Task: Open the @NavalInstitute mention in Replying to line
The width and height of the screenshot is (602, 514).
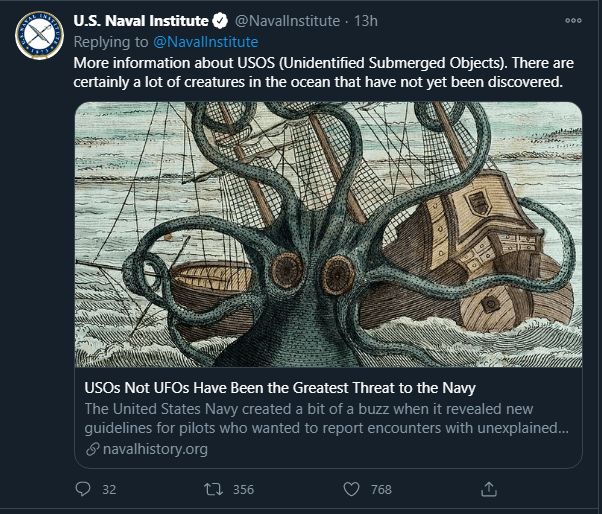Action: click(206, 42)
